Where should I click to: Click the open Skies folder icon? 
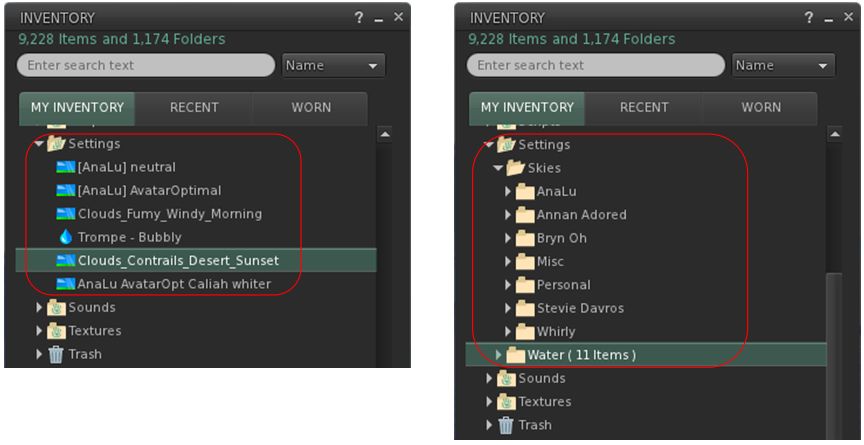point(516,168)
